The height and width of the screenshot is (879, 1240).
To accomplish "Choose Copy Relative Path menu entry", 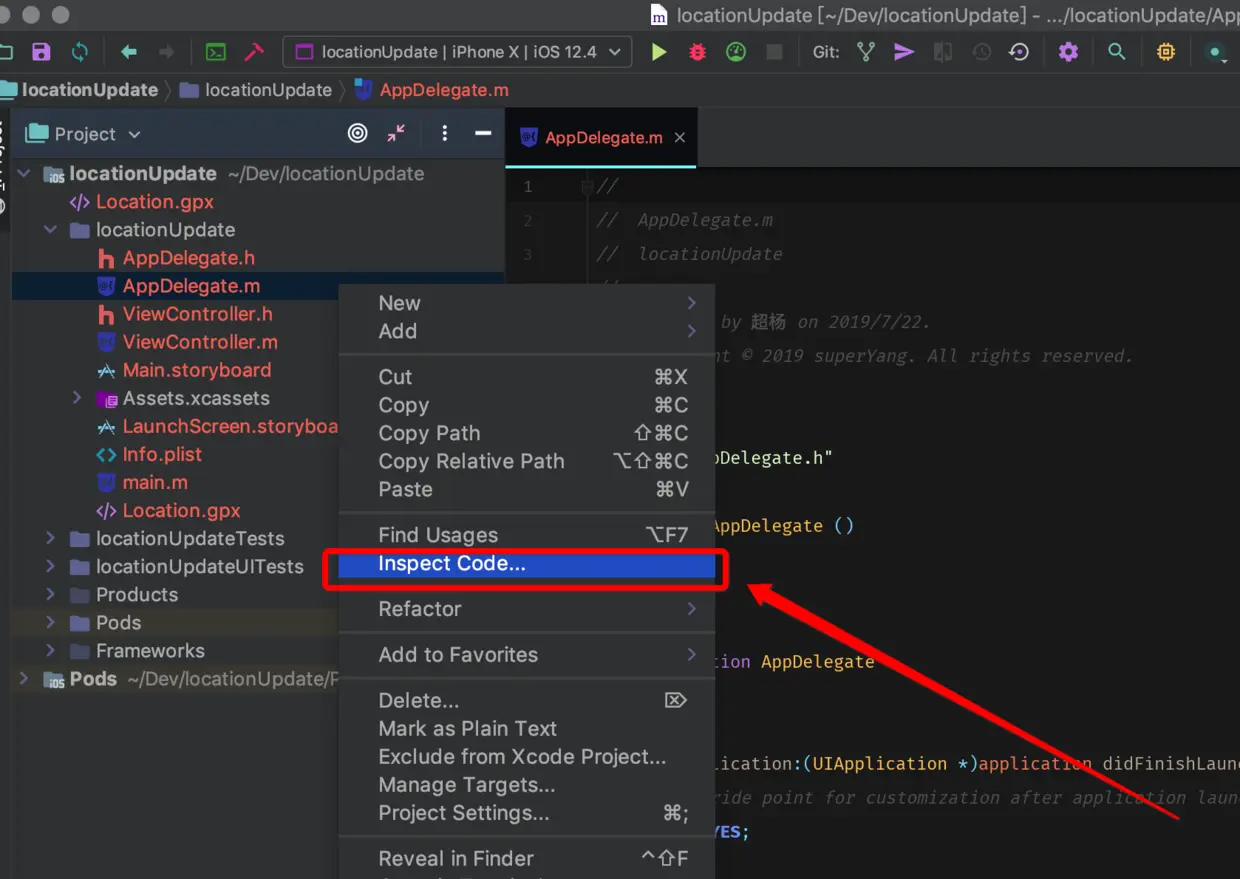I will pos(527,461).
